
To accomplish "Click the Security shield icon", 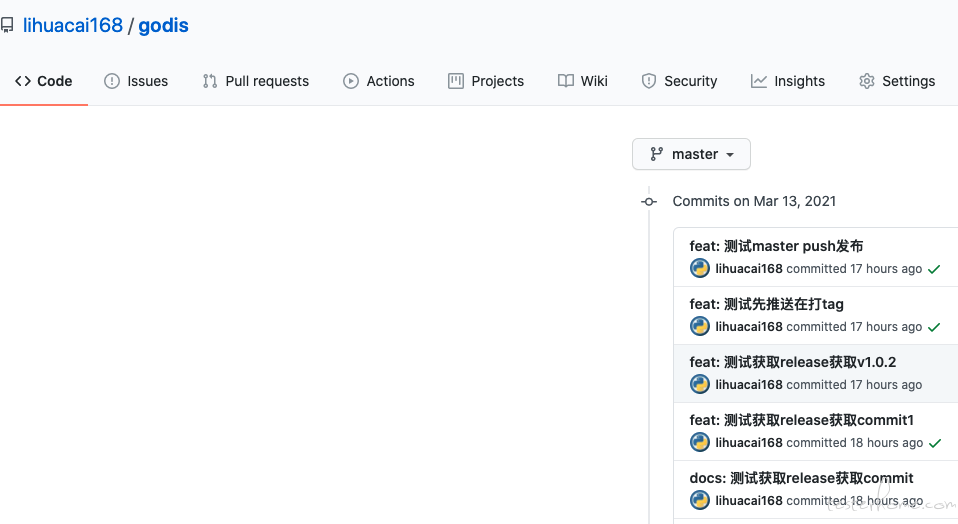I will 649,81.
